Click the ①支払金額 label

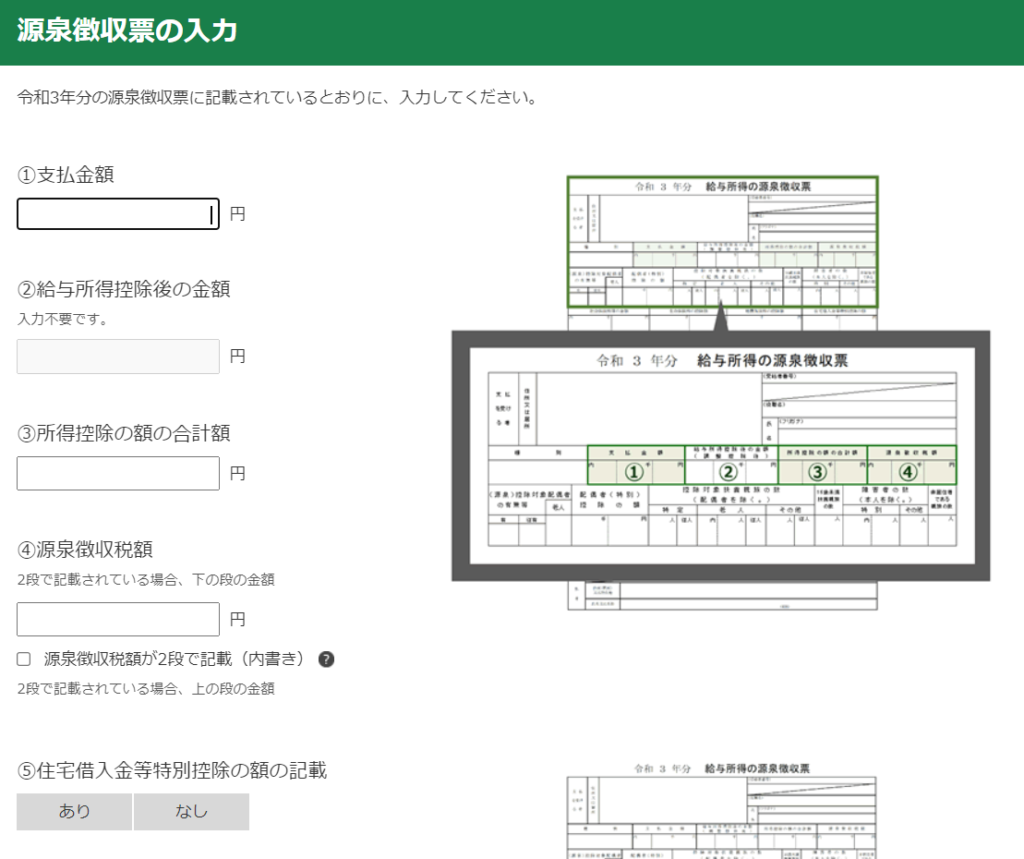coord(65,175)
